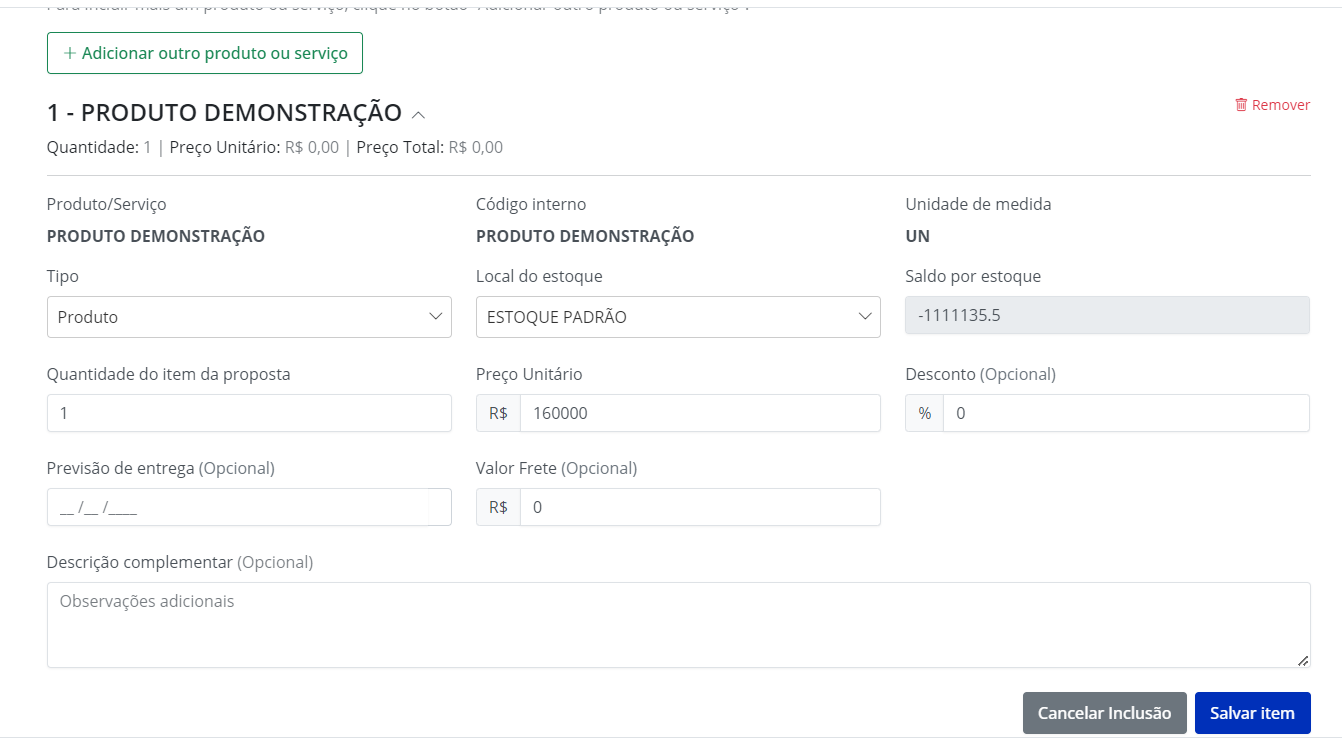Click the R$ prefix of Valor Frete
The height and width of the screenshot is (747, 1342).
pos(498,507)
